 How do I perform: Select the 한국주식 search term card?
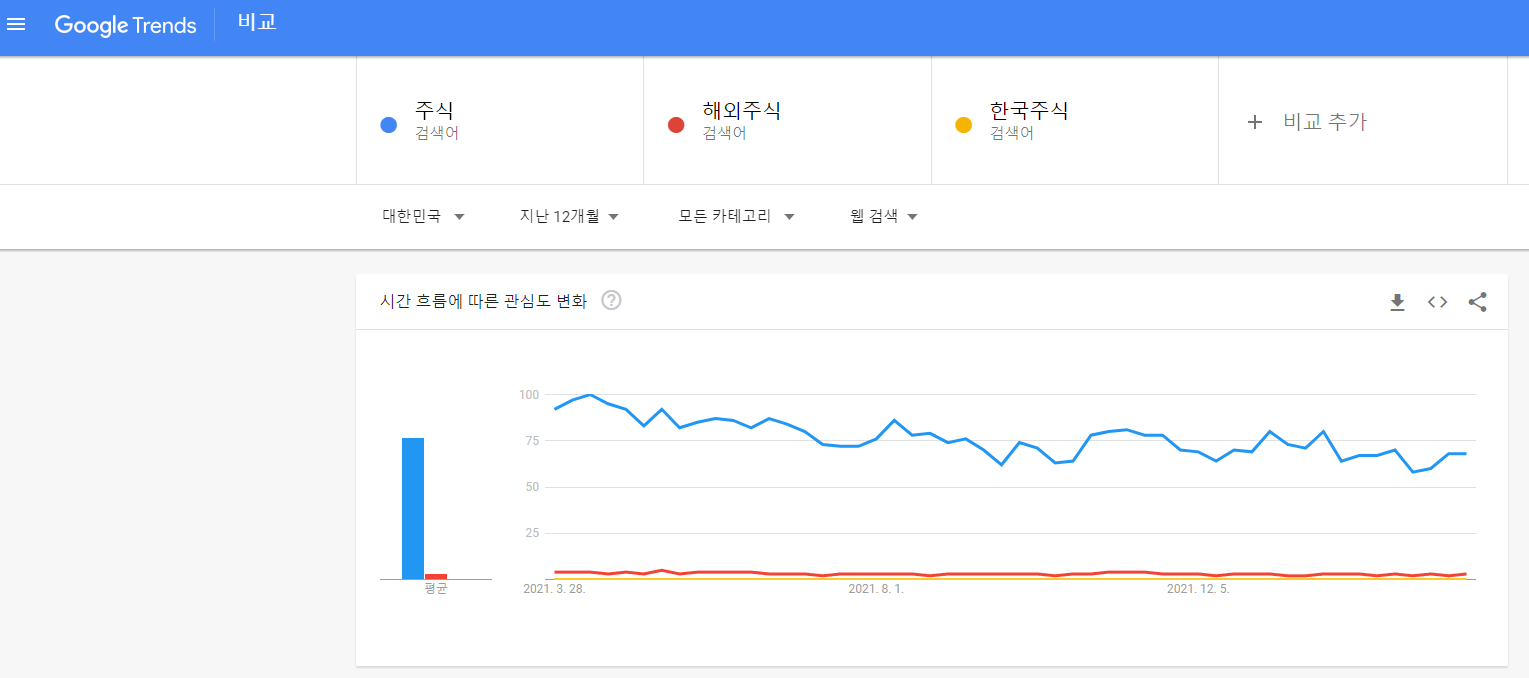(1030, 120)
